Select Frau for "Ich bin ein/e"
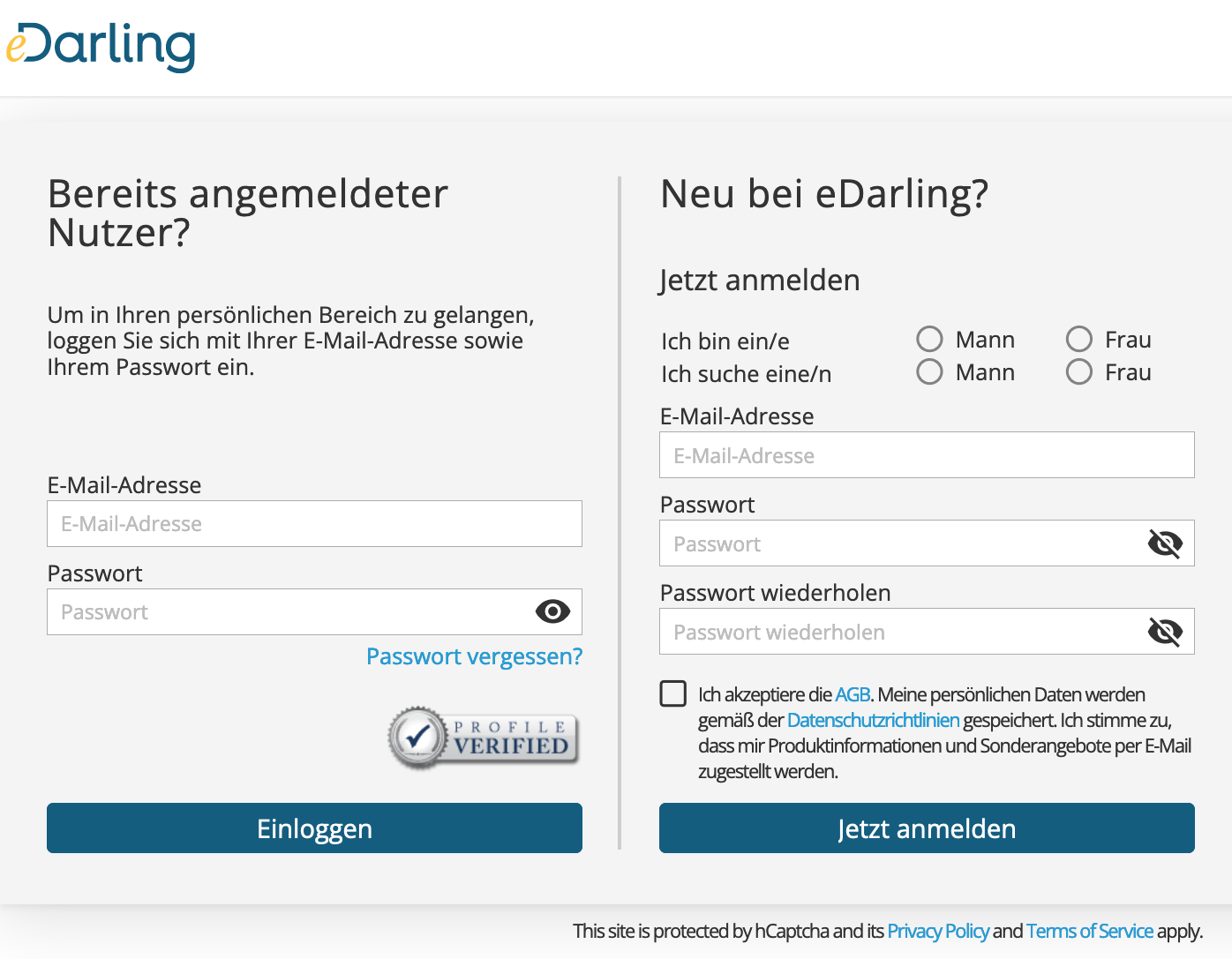 1078,340
